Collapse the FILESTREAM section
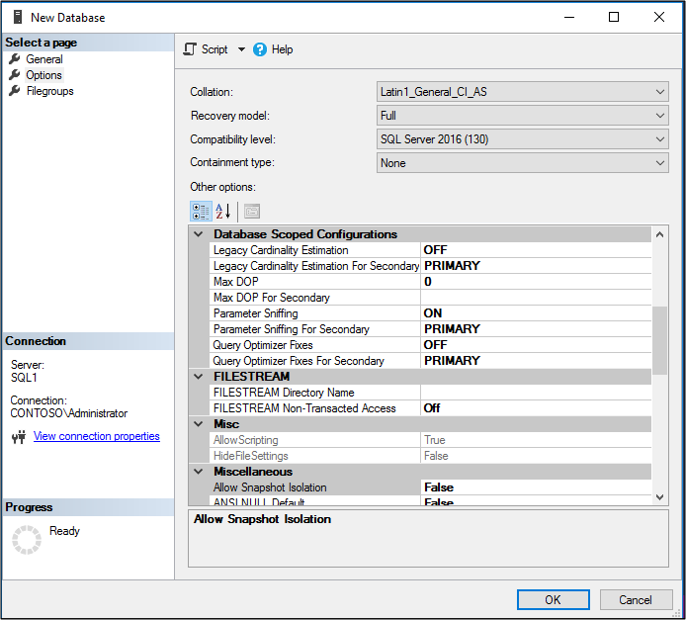This screenshot has height=620, width=686. [198, 377]
